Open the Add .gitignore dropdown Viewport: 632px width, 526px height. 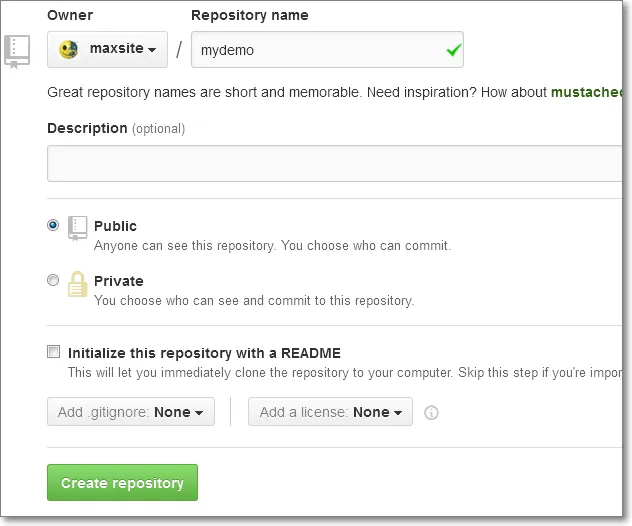pos(131,412)
